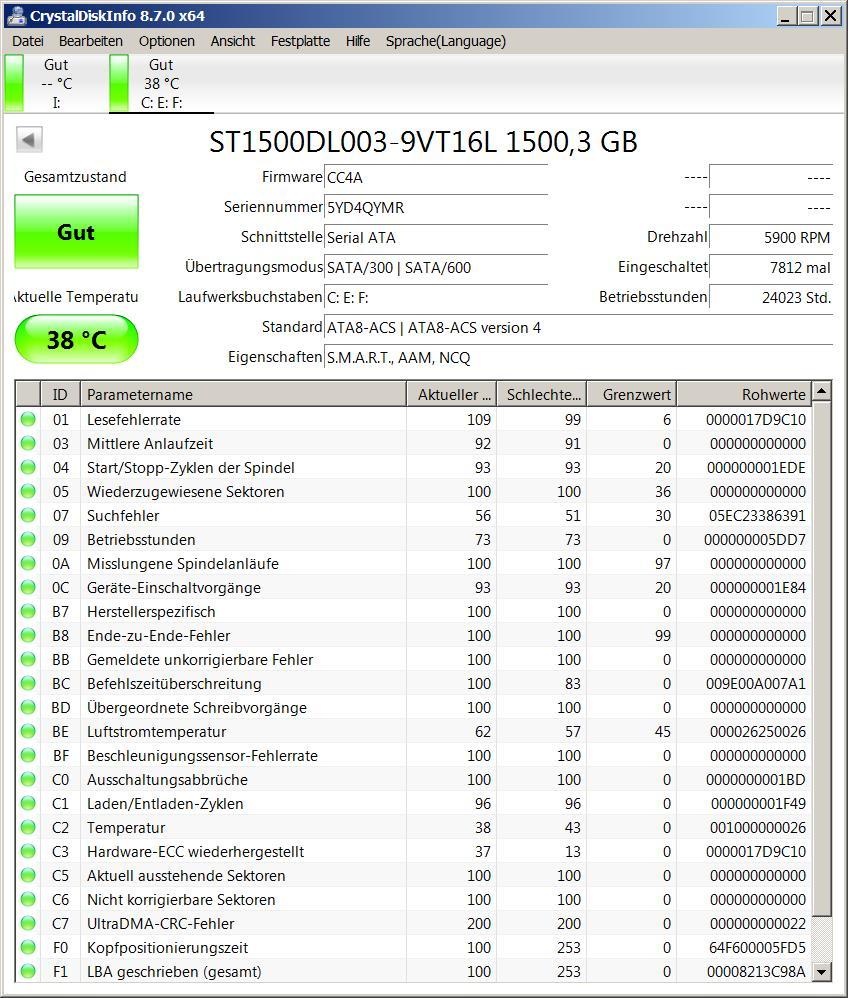Select the disk model title ST1500DL003-9VT16L
Screen dimensions: 848x998
(x=353, y=142)
